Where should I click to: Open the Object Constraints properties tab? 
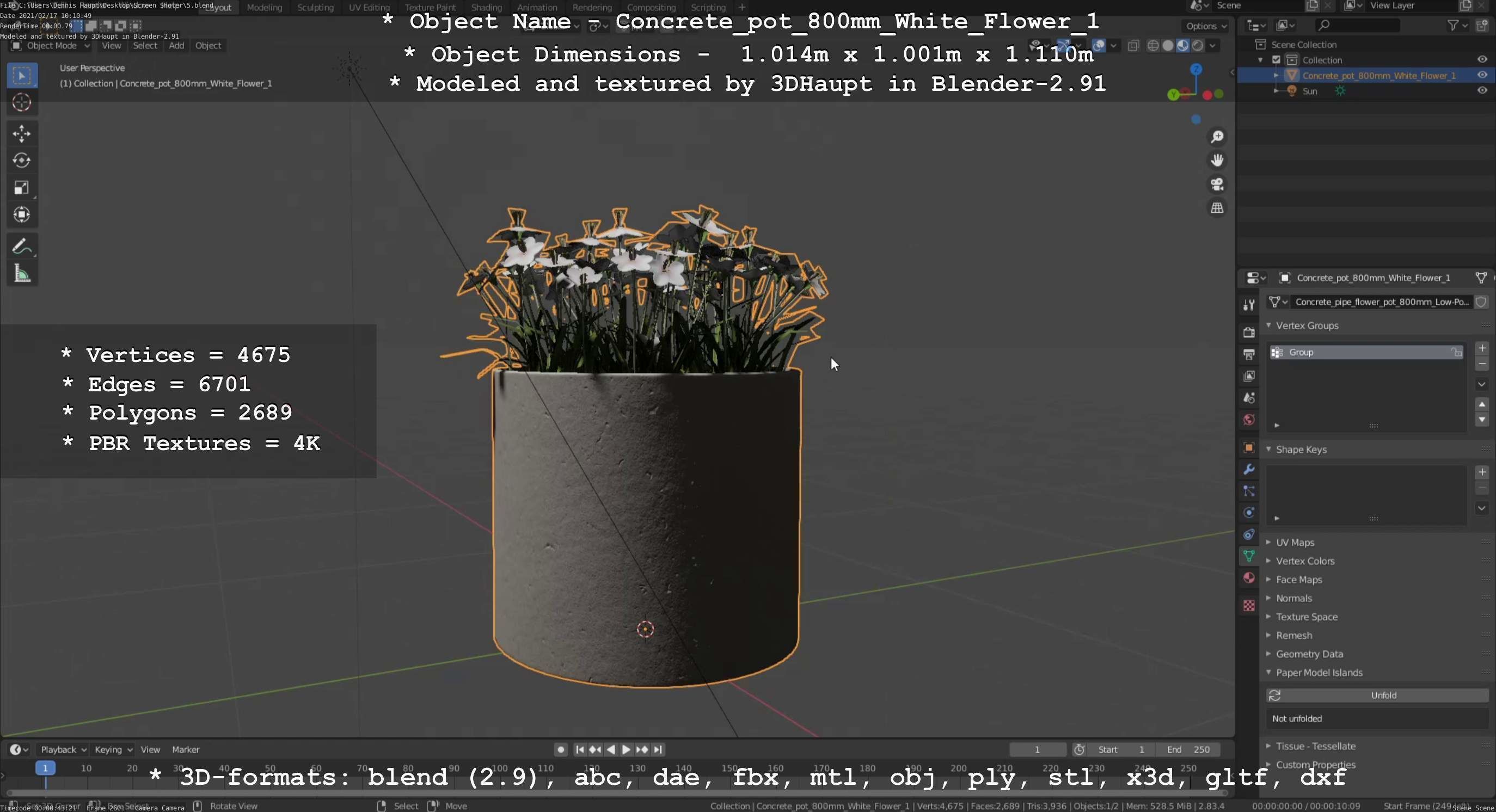point(1249,534)
